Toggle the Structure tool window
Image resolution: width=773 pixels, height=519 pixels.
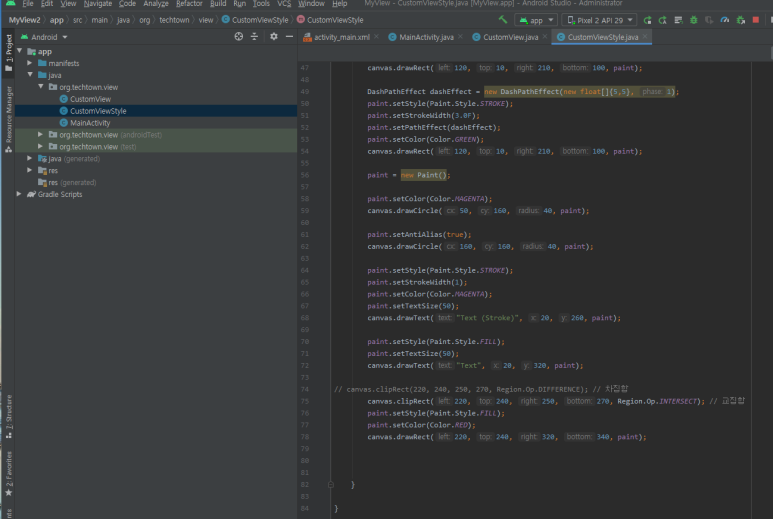click(8, 416)
